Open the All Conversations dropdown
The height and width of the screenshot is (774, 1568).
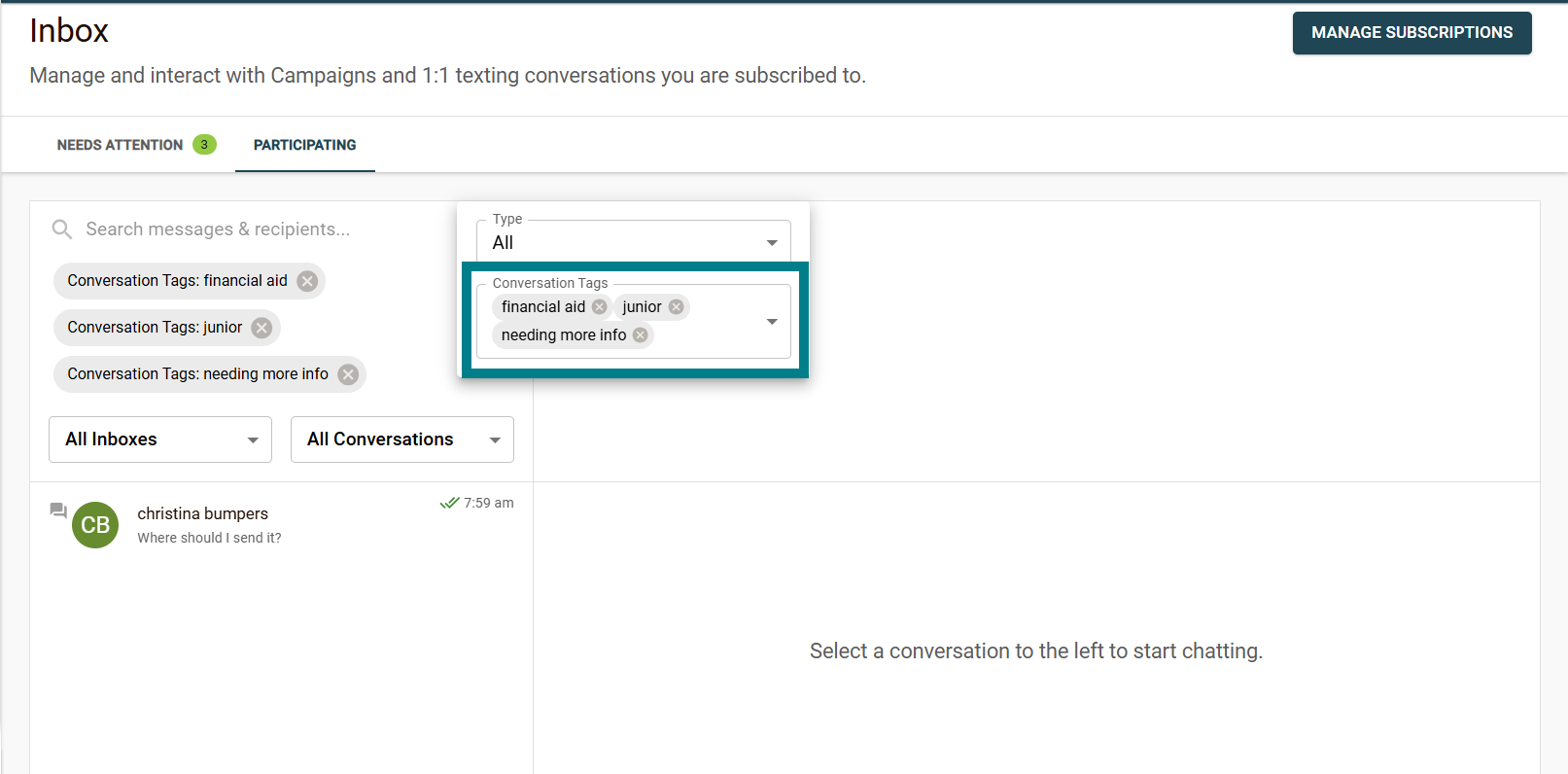(402, 440)
